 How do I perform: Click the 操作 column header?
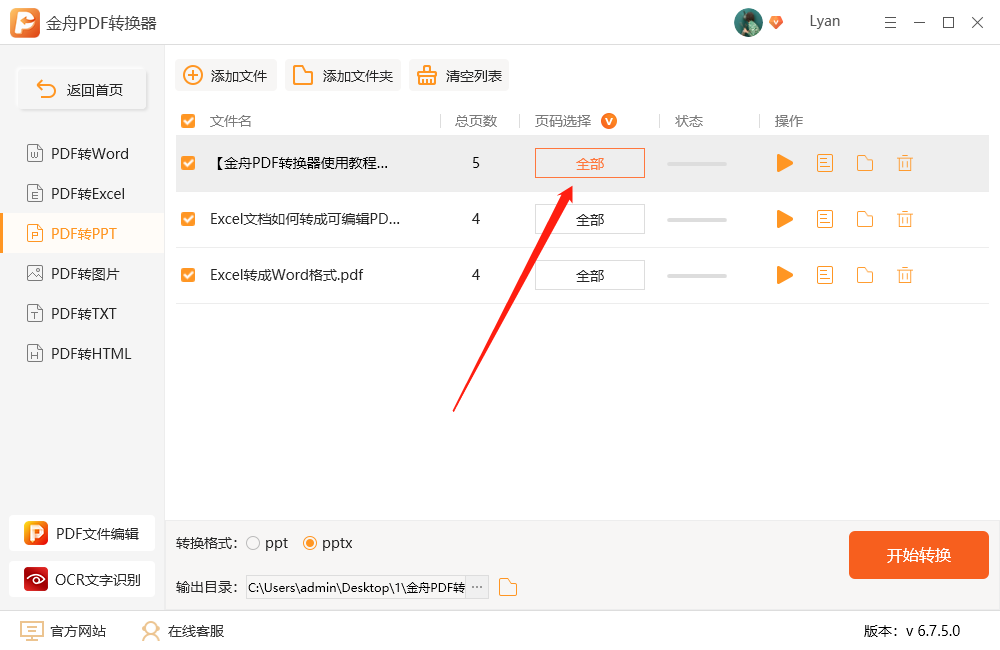click(788, 121)
